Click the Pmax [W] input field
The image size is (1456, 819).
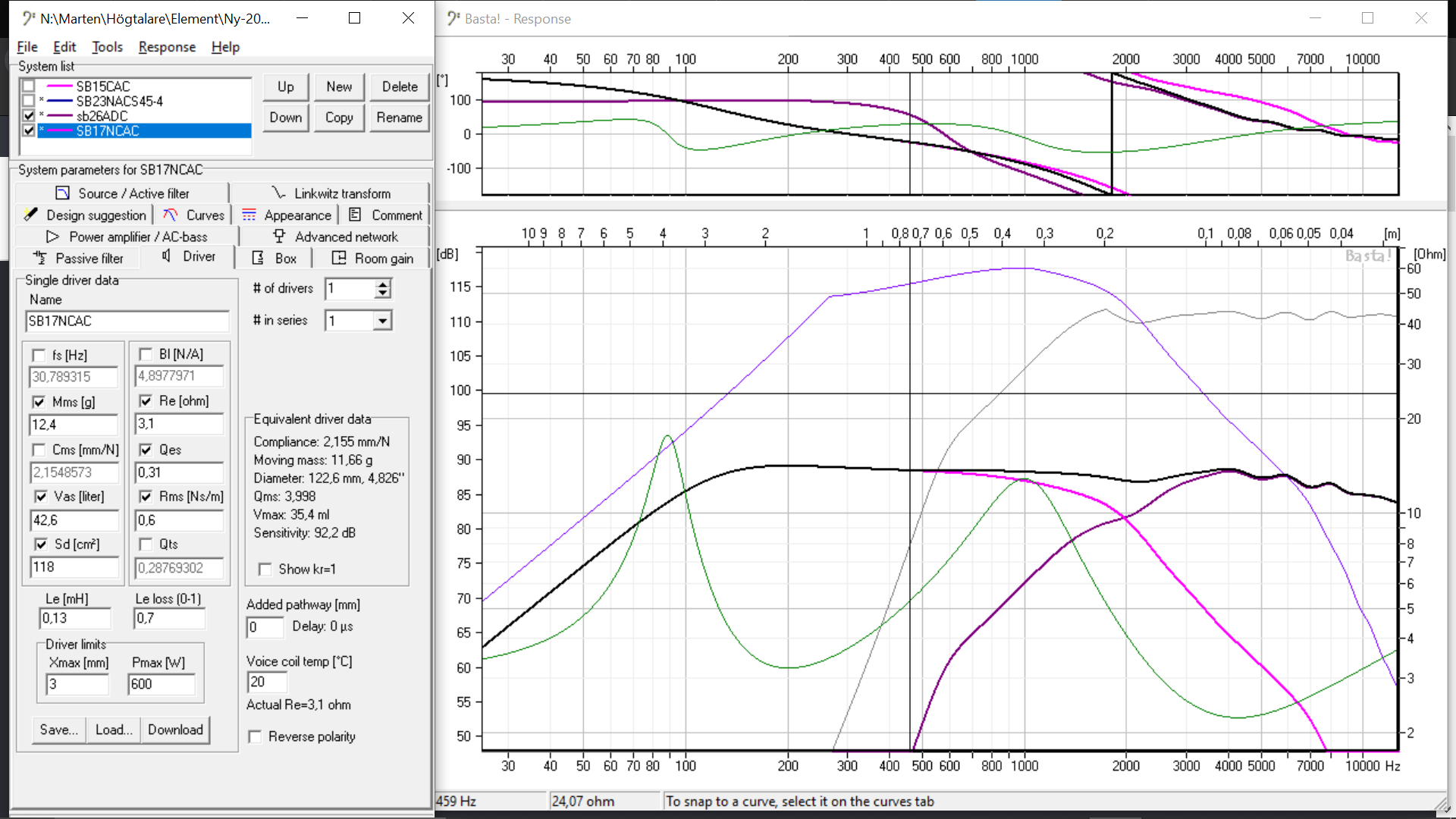click(162, 684)
